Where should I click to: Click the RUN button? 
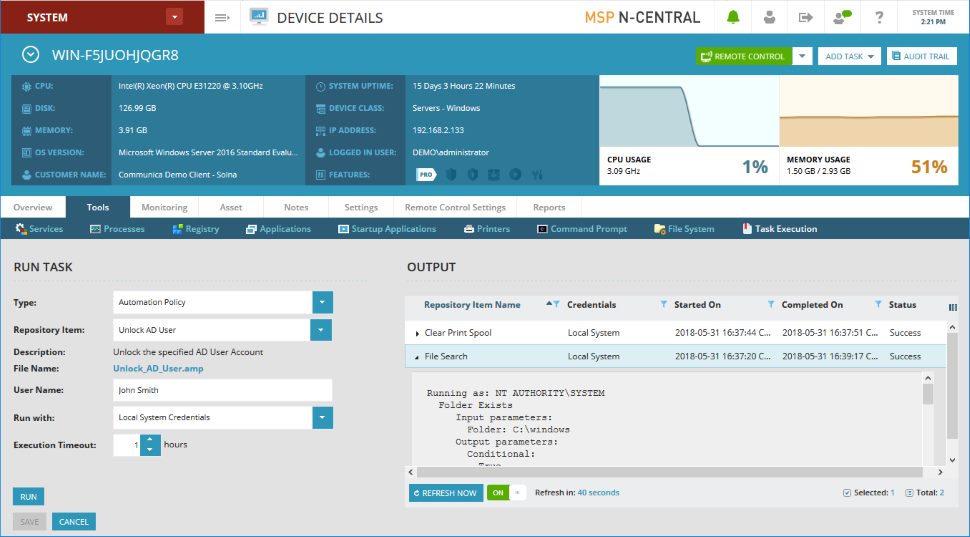(28, 496)
